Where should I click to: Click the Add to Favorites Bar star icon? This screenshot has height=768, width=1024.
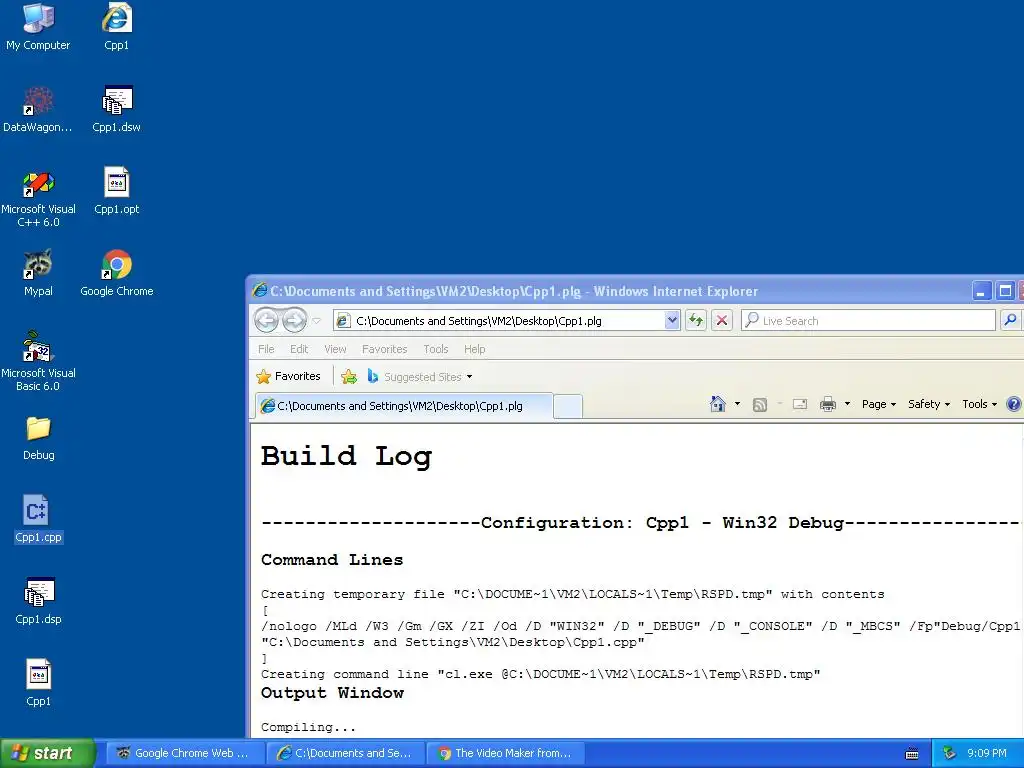point(349,376)
